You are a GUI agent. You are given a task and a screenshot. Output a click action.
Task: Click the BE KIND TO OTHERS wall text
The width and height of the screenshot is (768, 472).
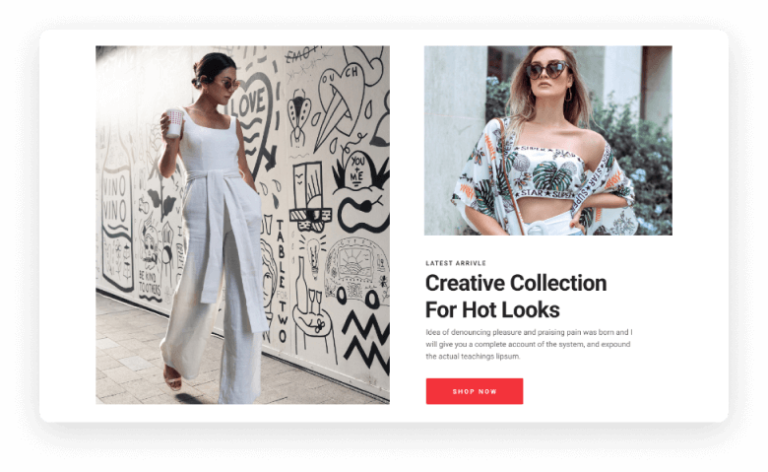tap(149, 284)
